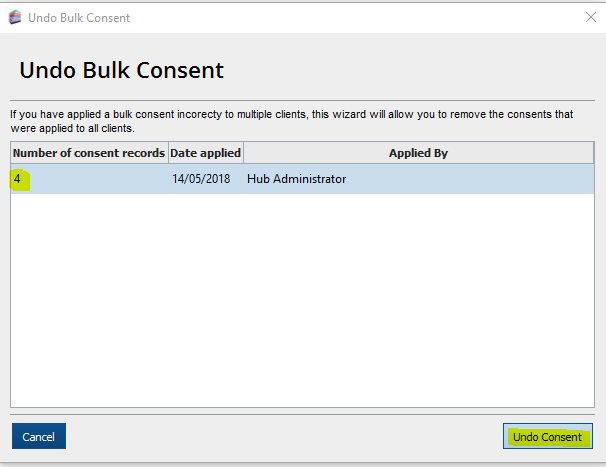Select the Hub Administrator cell
The width and height of the screenshot is (606, 467).
(296, 179)
